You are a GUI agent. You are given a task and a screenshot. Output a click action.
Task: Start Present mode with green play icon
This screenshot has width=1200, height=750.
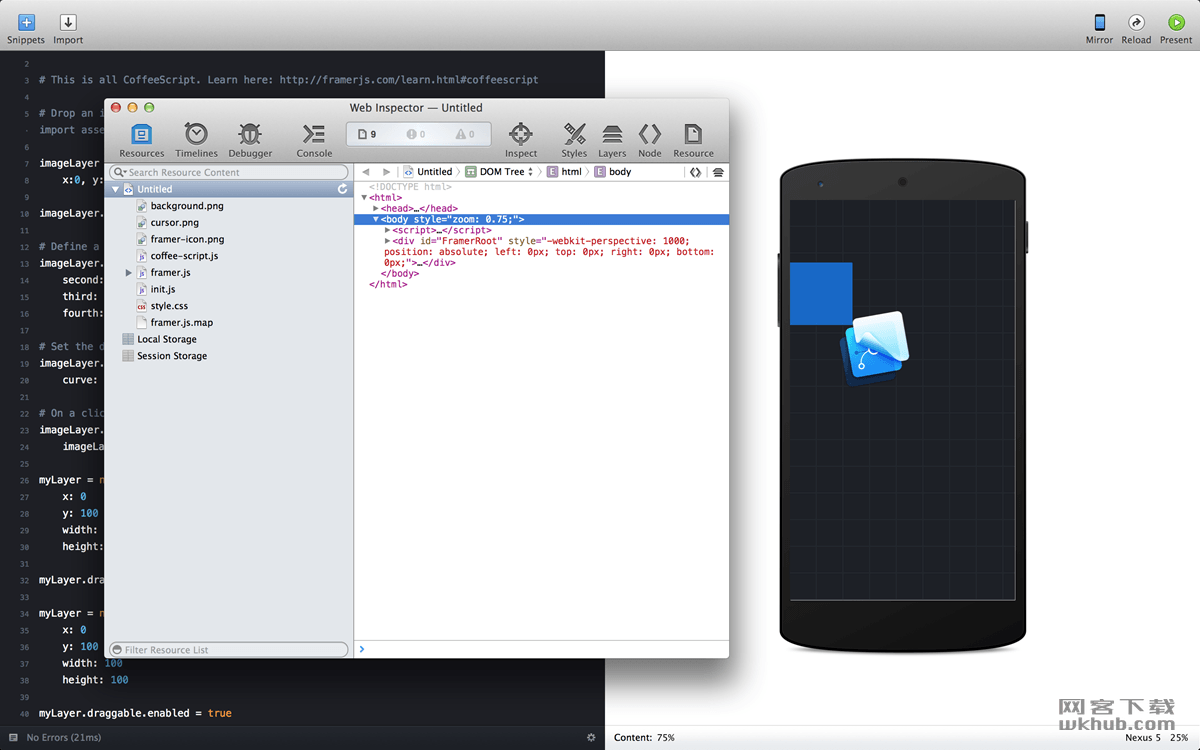(1176, 22)
